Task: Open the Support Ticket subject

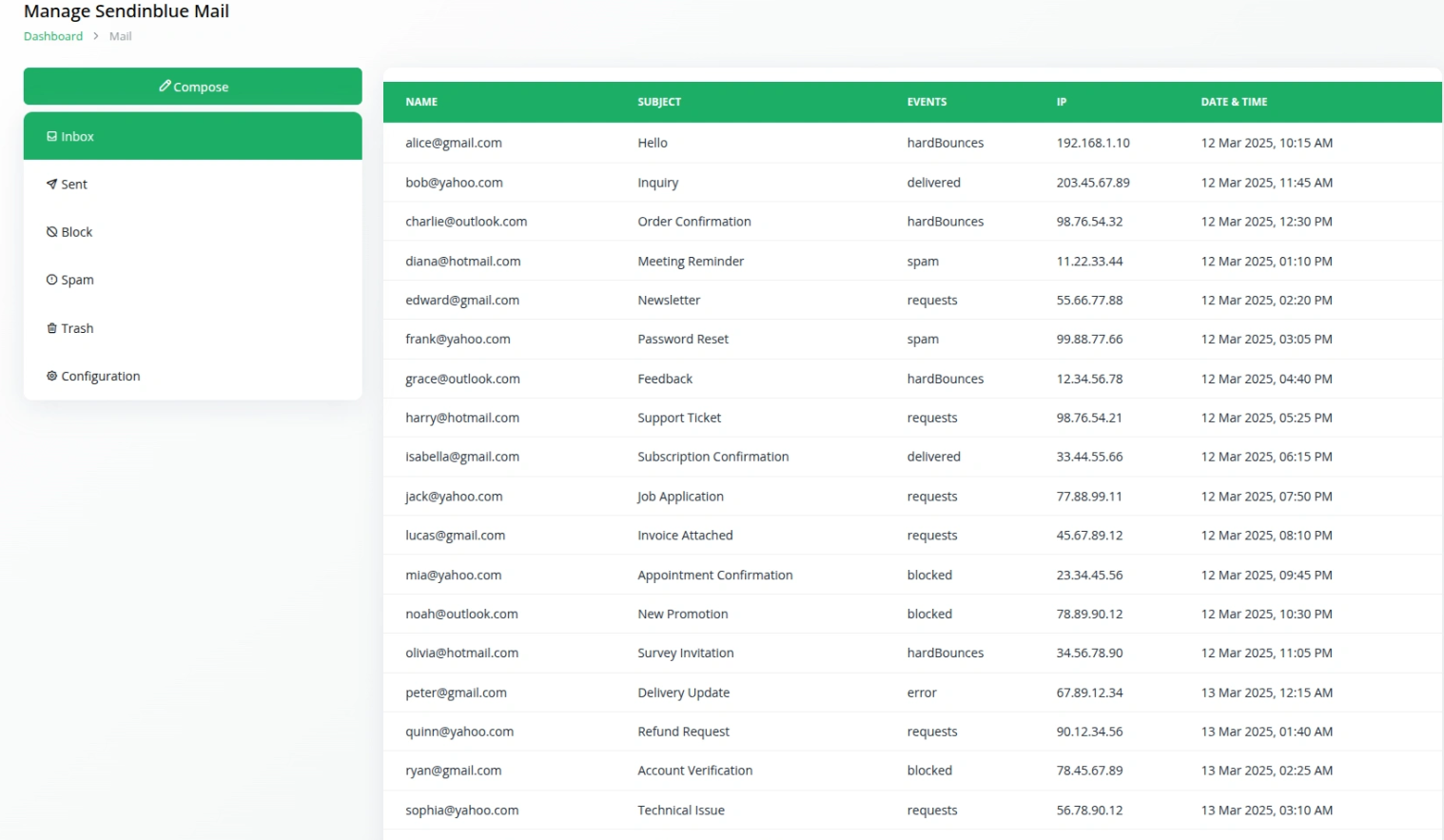Action: [679, 418]
